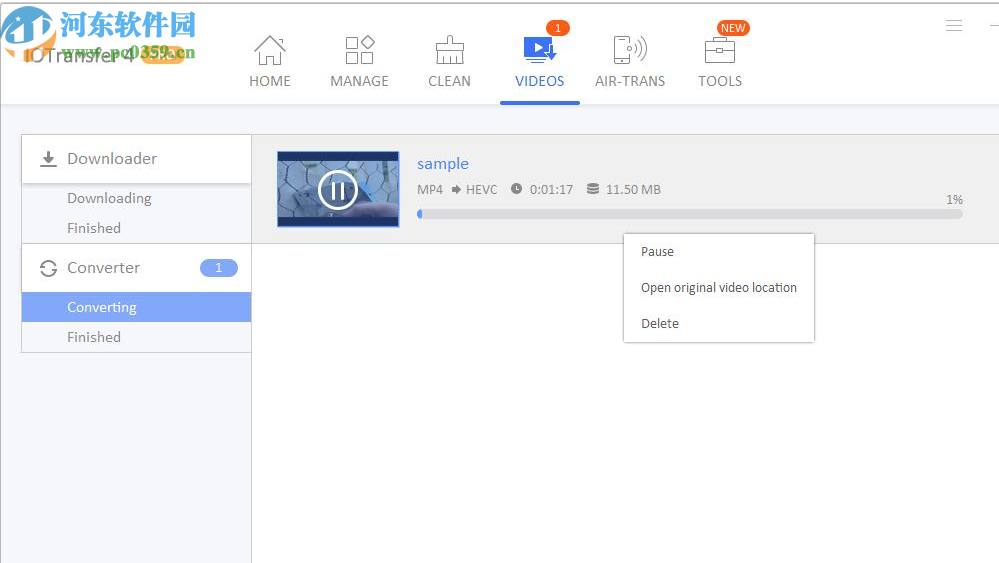
Task: Click the Videos download icon
Action: [x=540, y=50]
